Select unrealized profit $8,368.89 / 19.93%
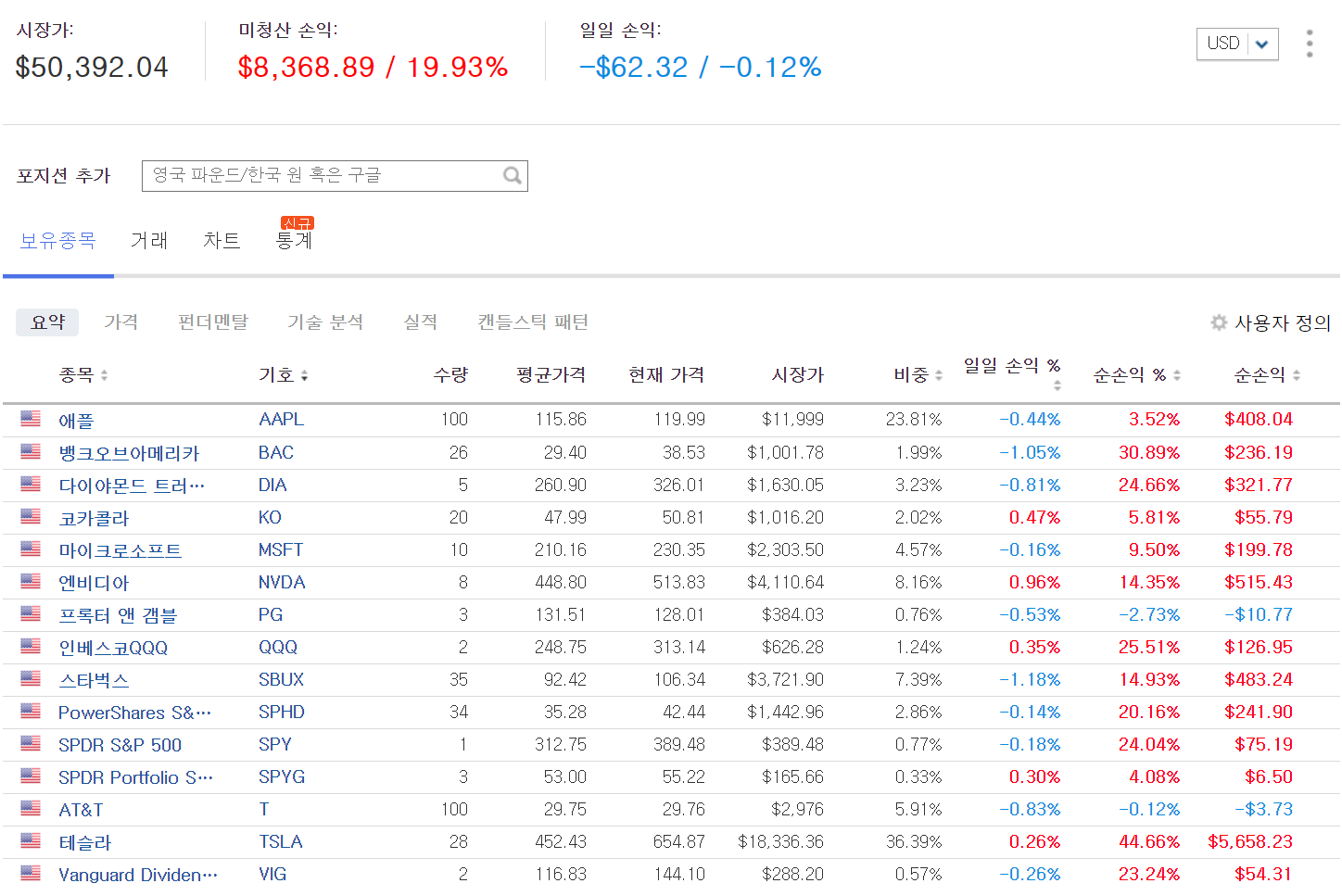This screenshot has width=1342, height=896. click(x=373, y=67)
